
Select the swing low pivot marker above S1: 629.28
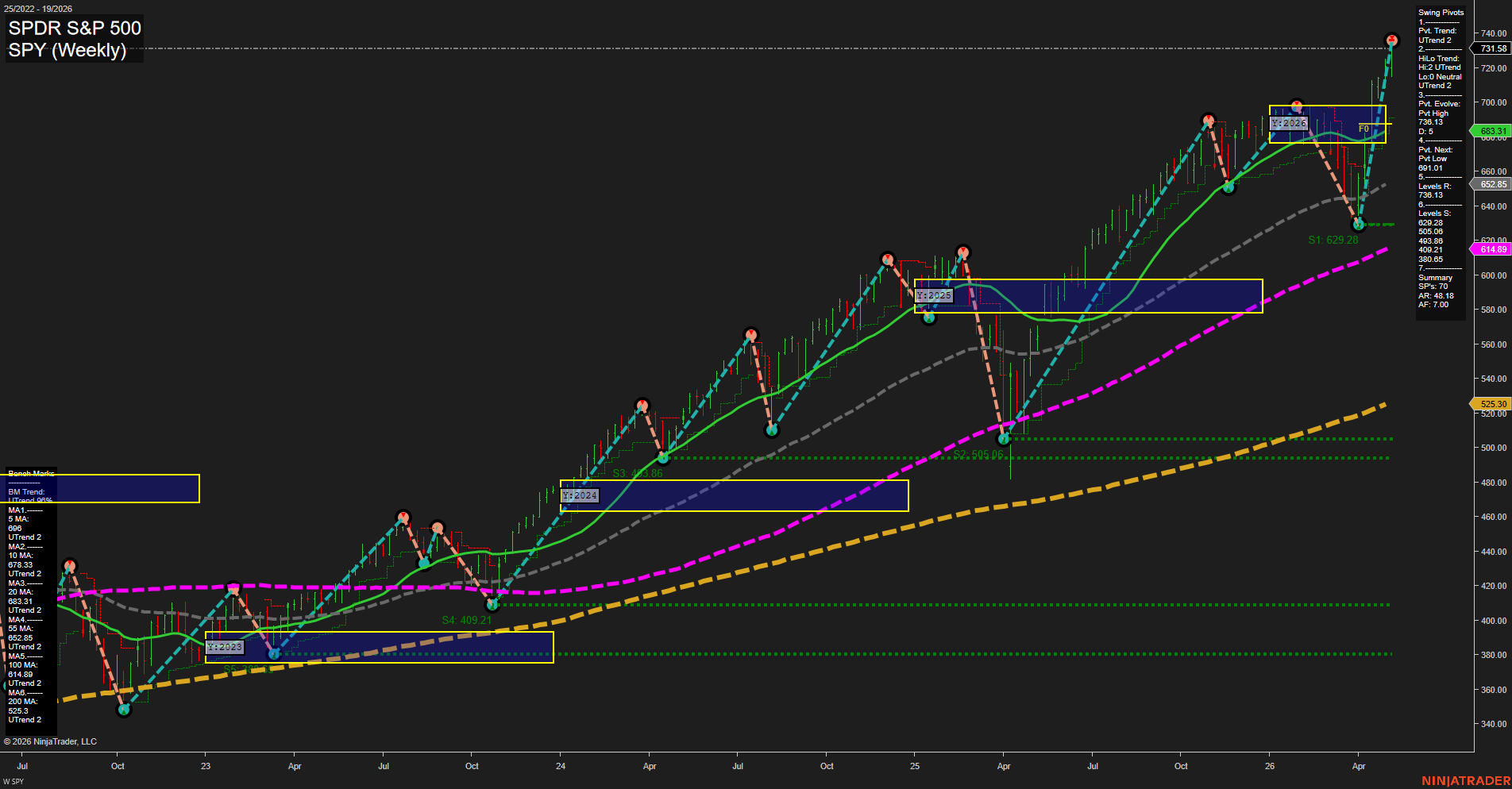[1358, 225]
